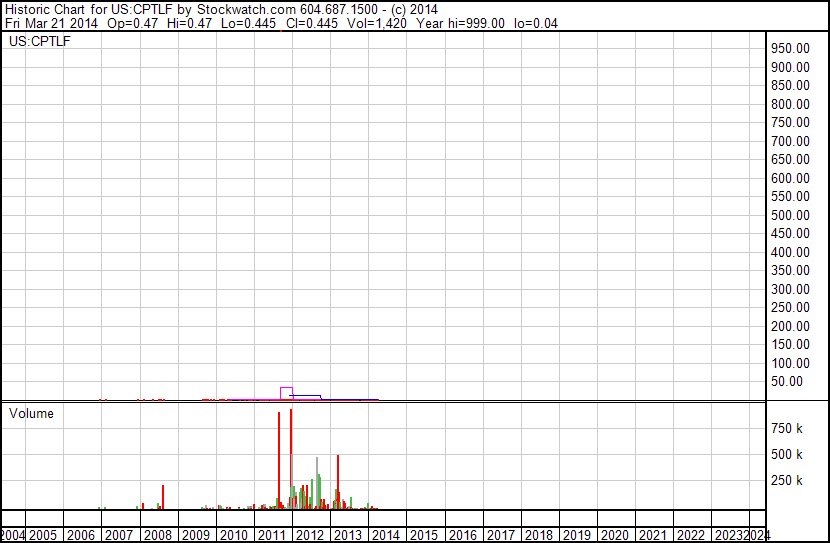
Task: Click the Cl=0.445 close value in header
Action: [x=312, y=23]
